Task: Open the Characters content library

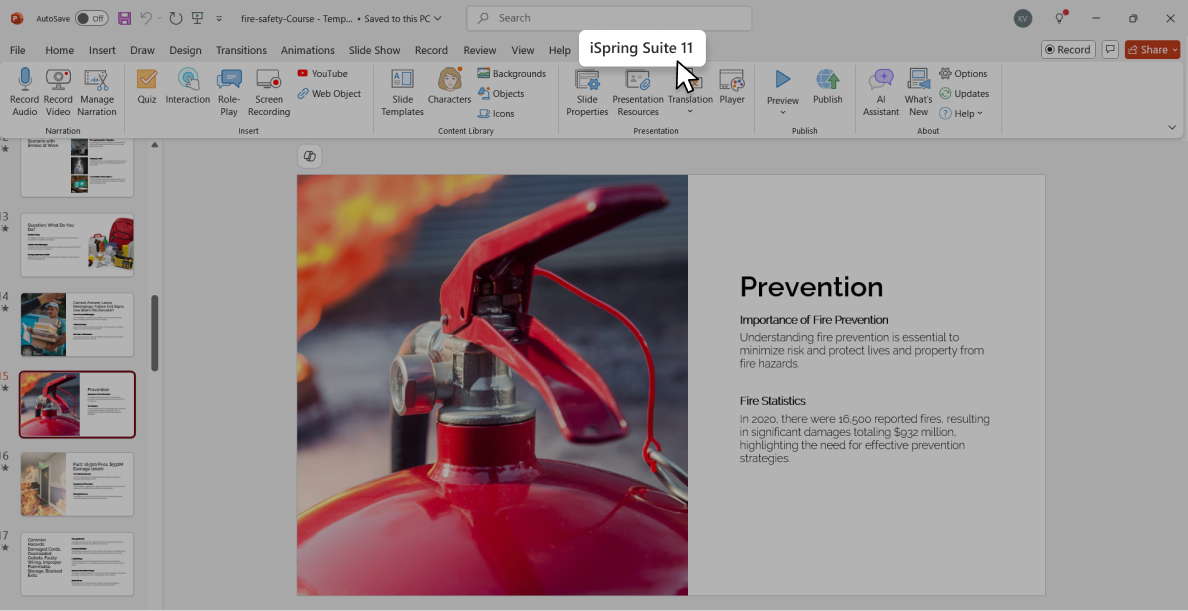Action: [x=449, y=80]
